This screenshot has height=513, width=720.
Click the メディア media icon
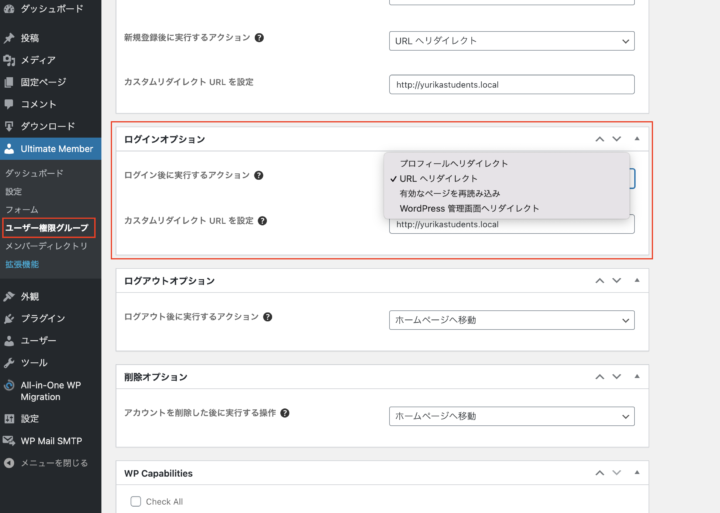[9, 60]
